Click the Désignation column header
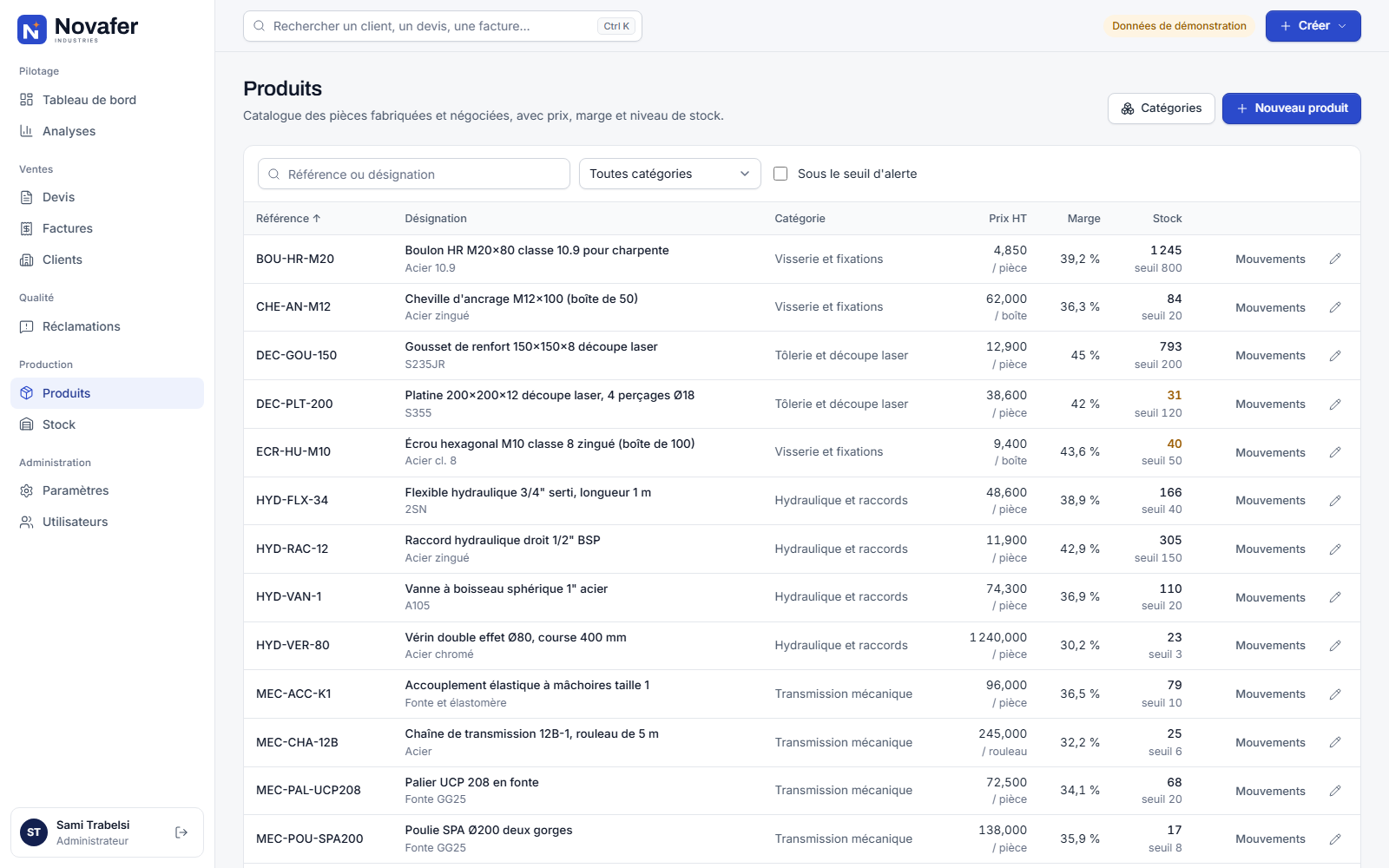The image size is (1389, 868). 436,219
